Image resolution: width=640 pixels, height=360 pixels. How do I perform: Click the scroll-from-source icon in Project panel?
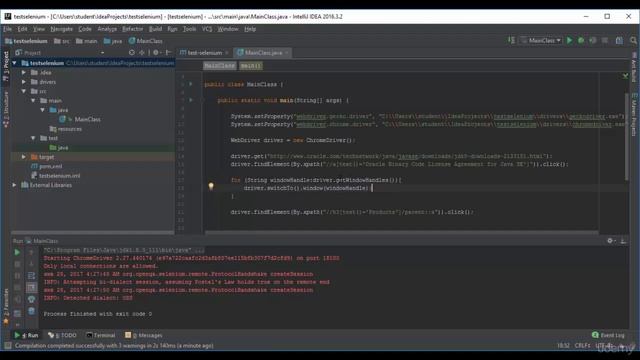131,53
